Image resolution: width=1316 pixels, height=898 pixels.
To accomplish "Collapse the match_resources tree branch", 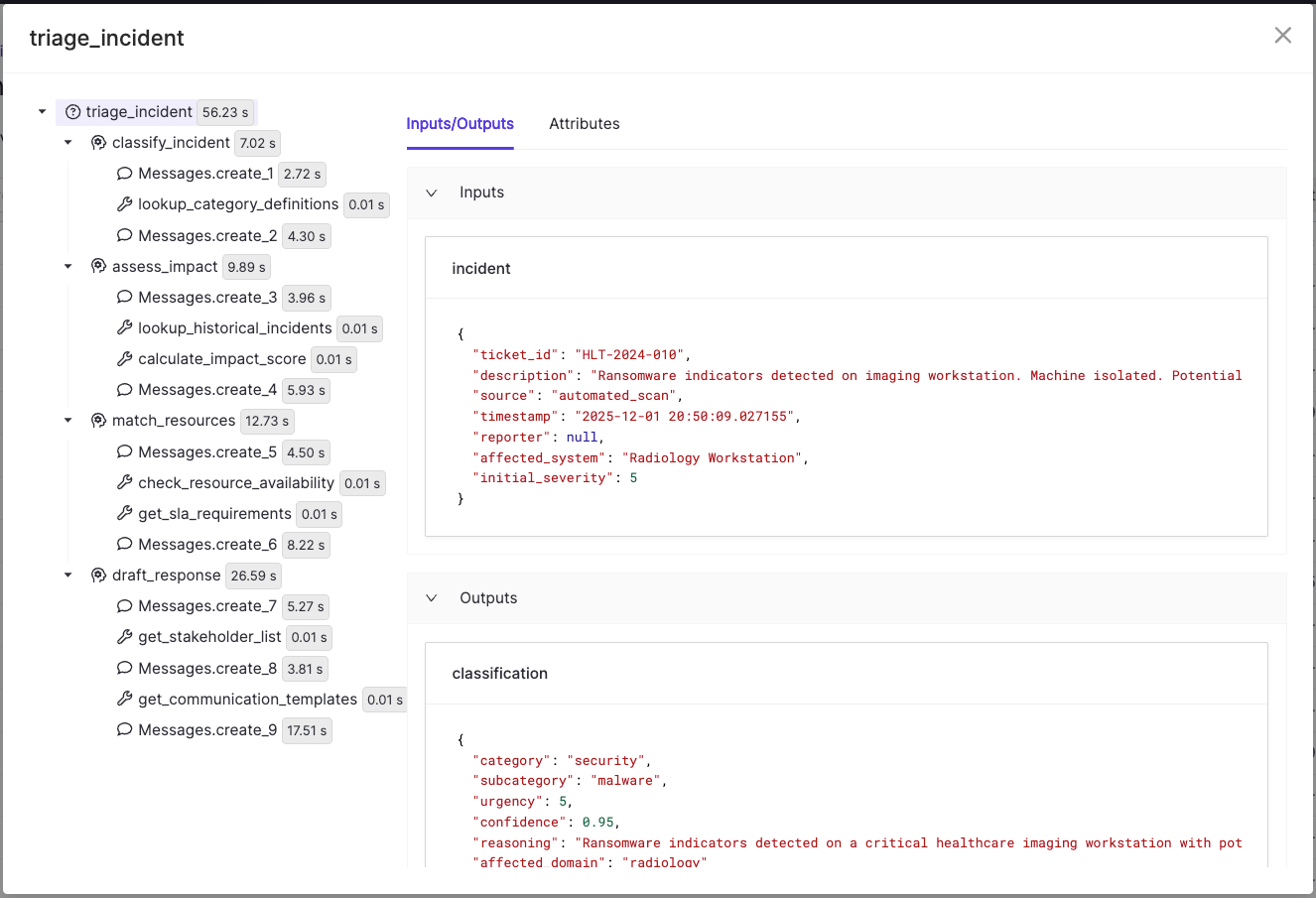I will (x=67, y=421).
